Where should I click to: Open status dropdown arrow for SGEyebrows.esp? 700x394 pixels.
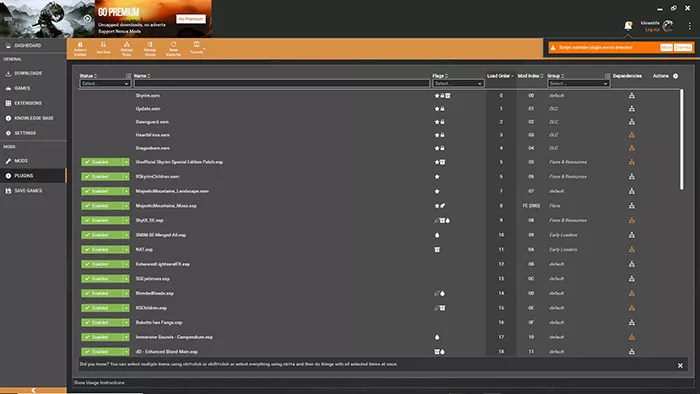[x=126, y=278]
